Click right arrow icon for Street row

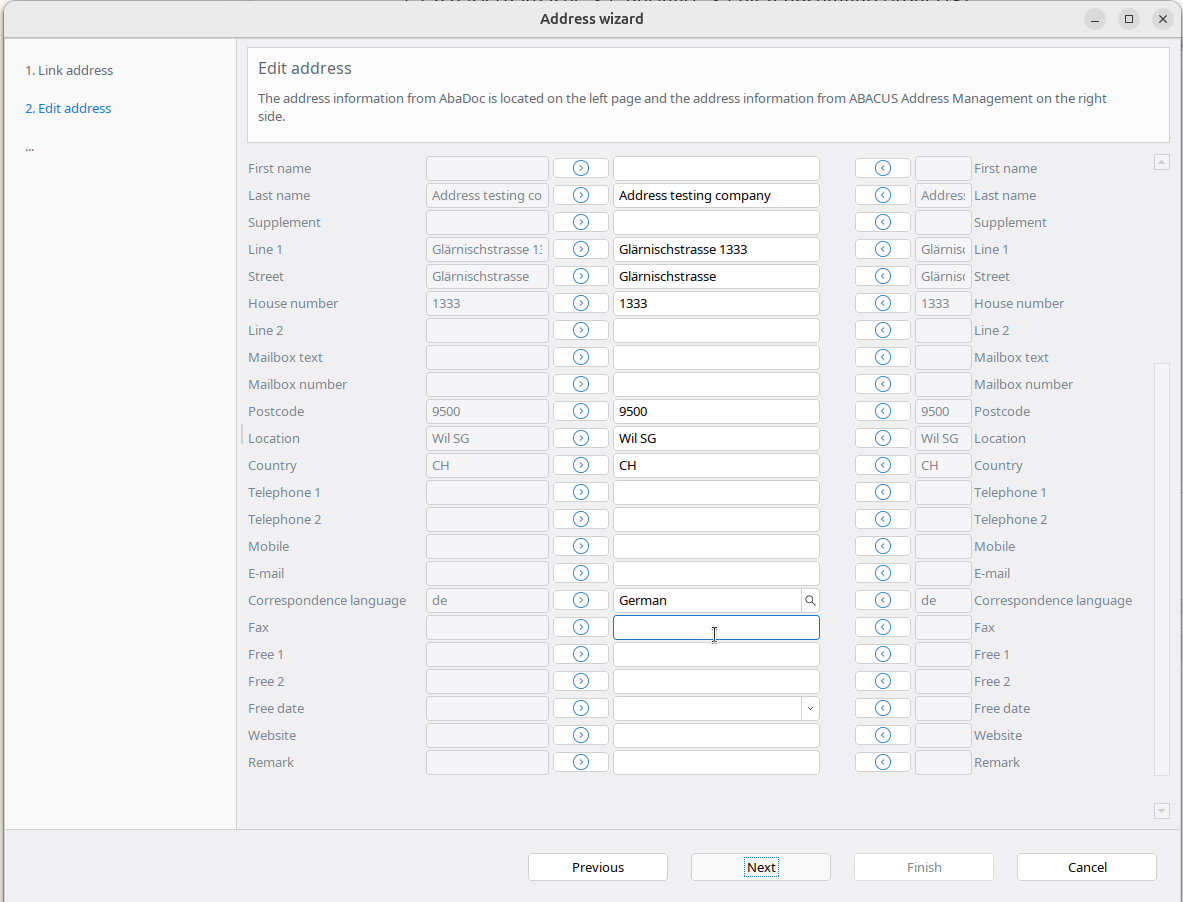coord(580,276)
